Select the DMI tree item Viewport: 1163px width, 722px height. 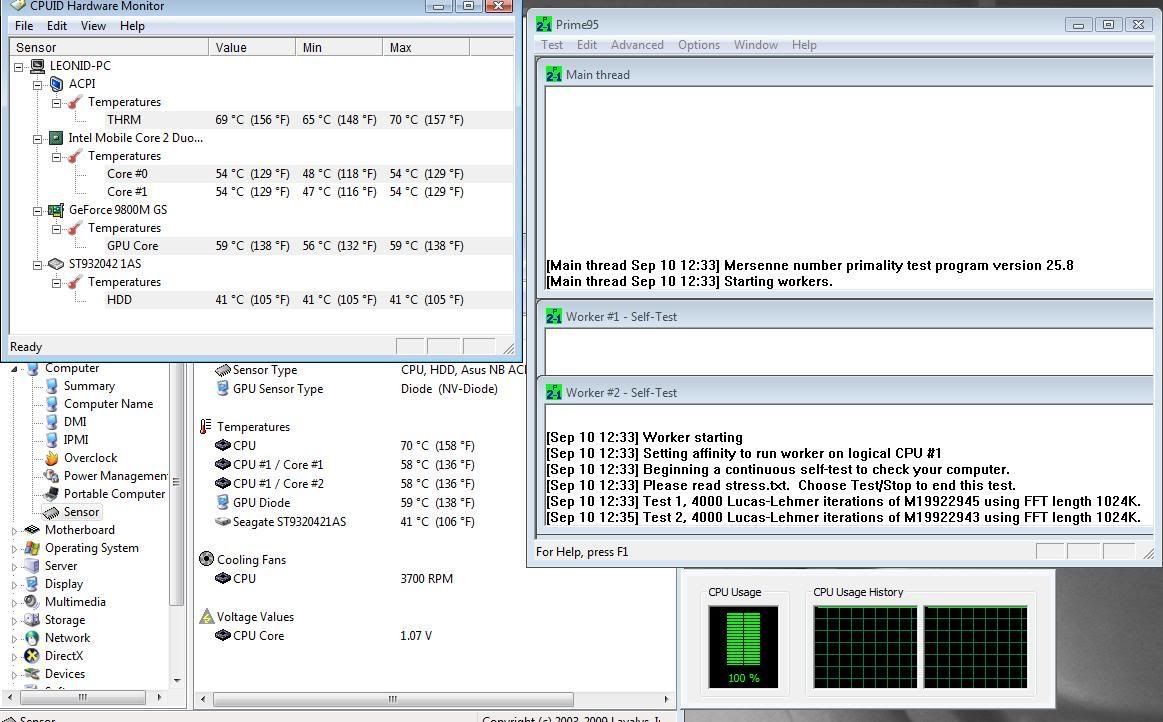[75, 421]
